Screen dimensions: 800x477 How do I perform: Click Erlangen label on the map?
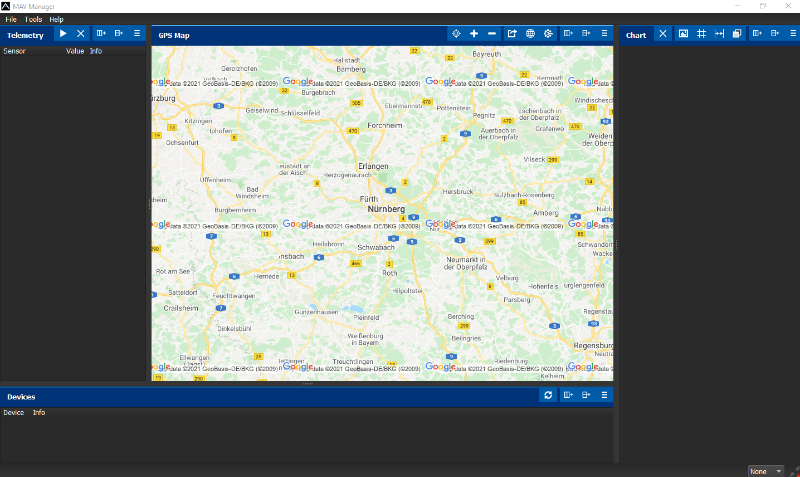tap(373, 166)
